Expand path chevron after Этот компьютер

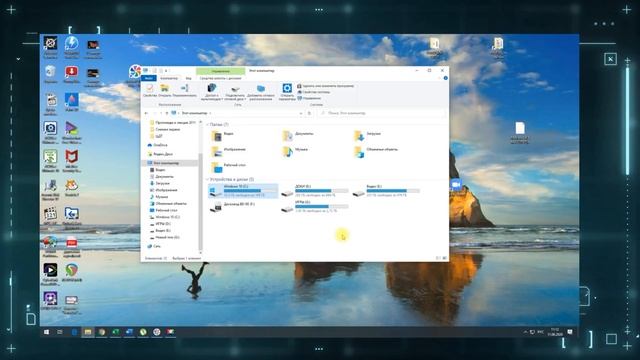[x=210, y=113]
